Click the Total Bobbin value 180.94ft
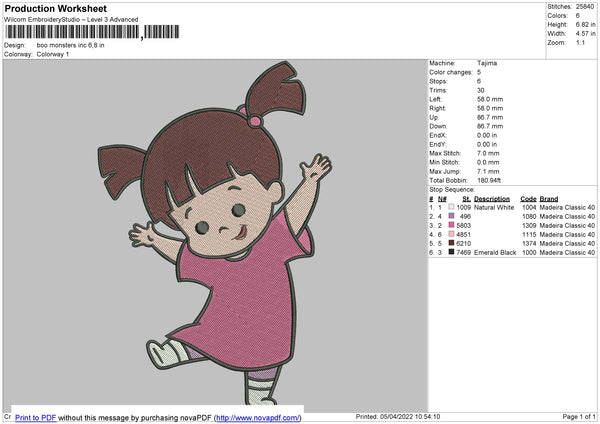 coord(489,180)
